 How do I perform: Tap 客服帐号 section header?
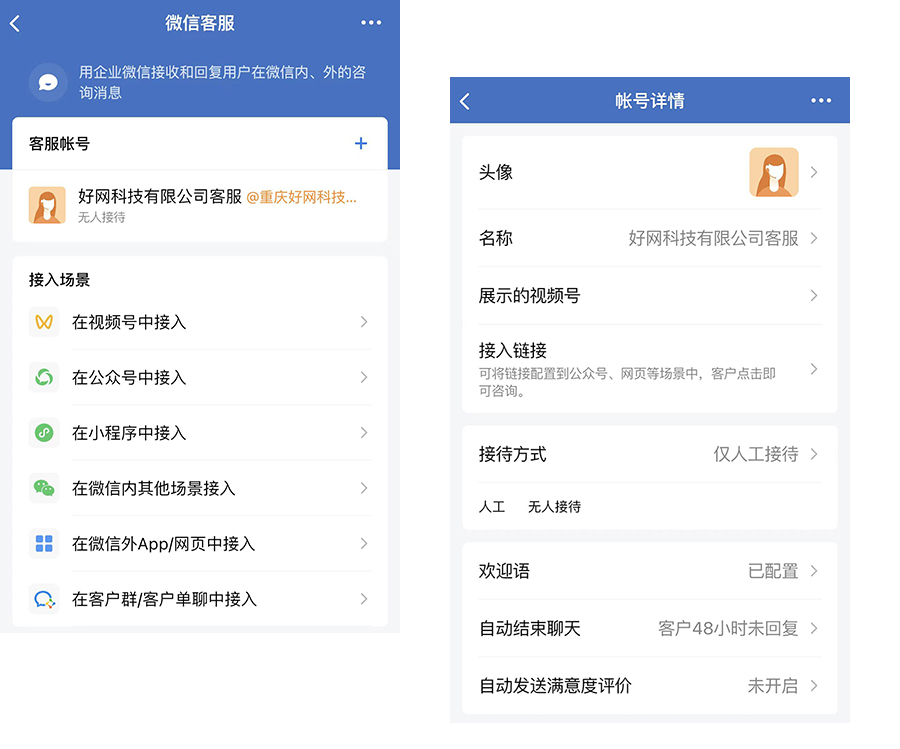tap(60, 143)
